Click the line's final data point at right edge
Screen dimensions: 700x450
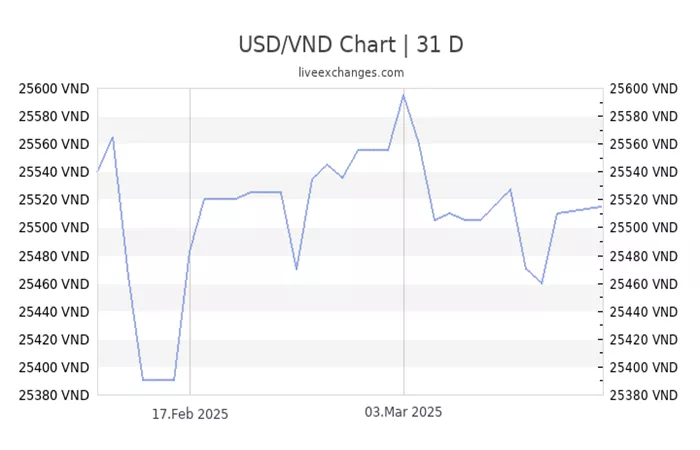601,207
